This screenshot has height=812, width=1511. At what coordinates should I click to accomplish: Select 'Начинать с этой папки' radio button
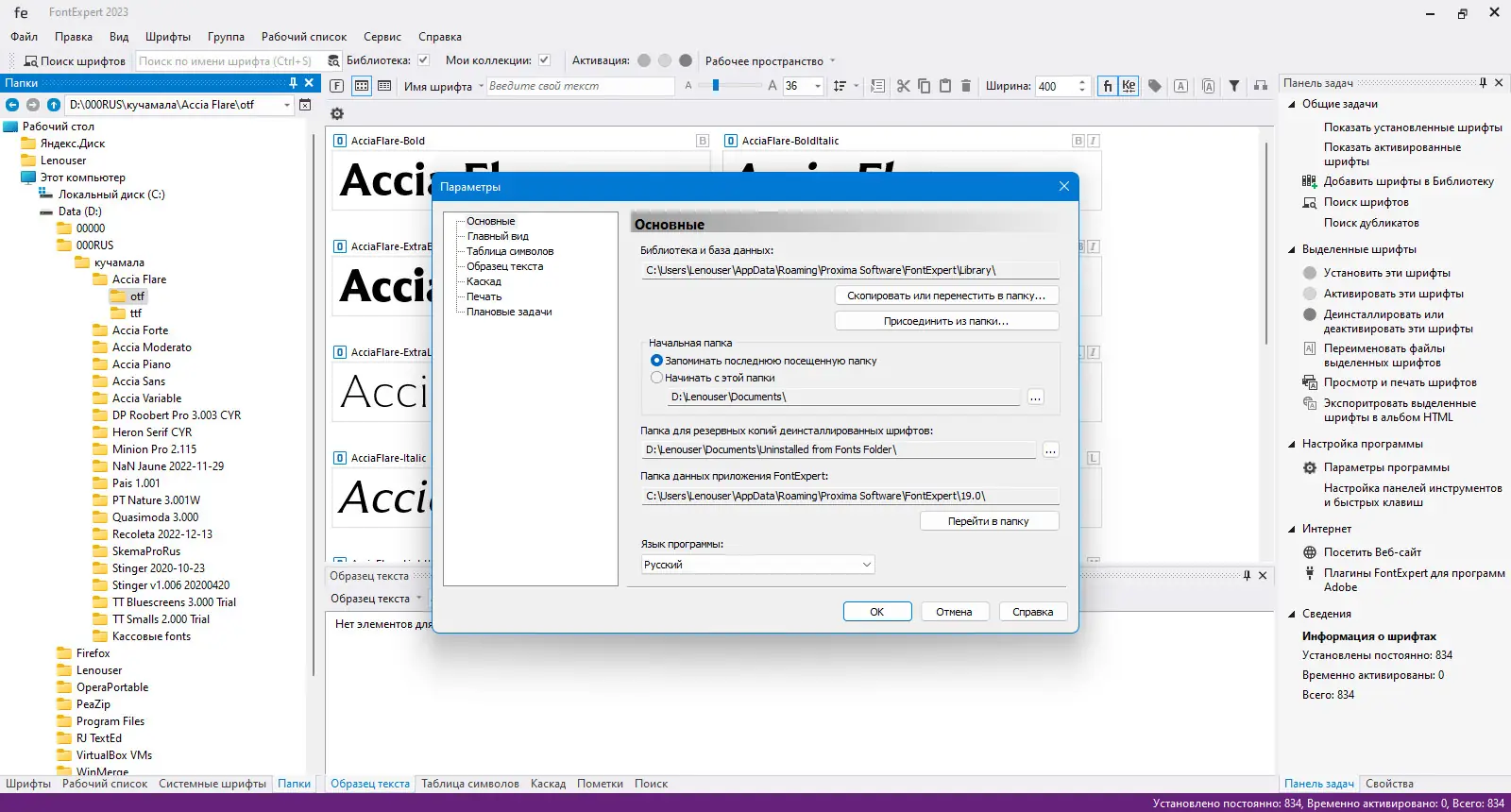coord(656,378)
